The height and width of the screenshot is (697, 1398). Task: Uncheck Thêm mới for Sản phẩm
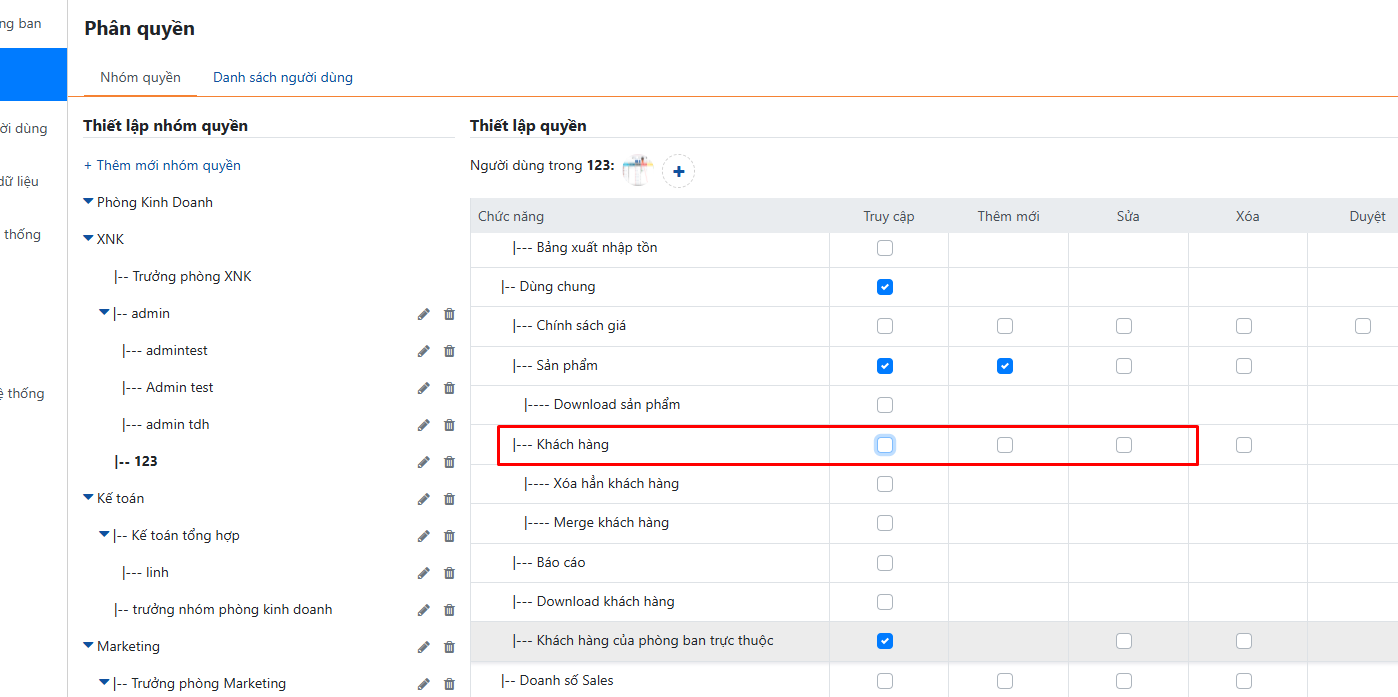click(x=1005, y=366)
